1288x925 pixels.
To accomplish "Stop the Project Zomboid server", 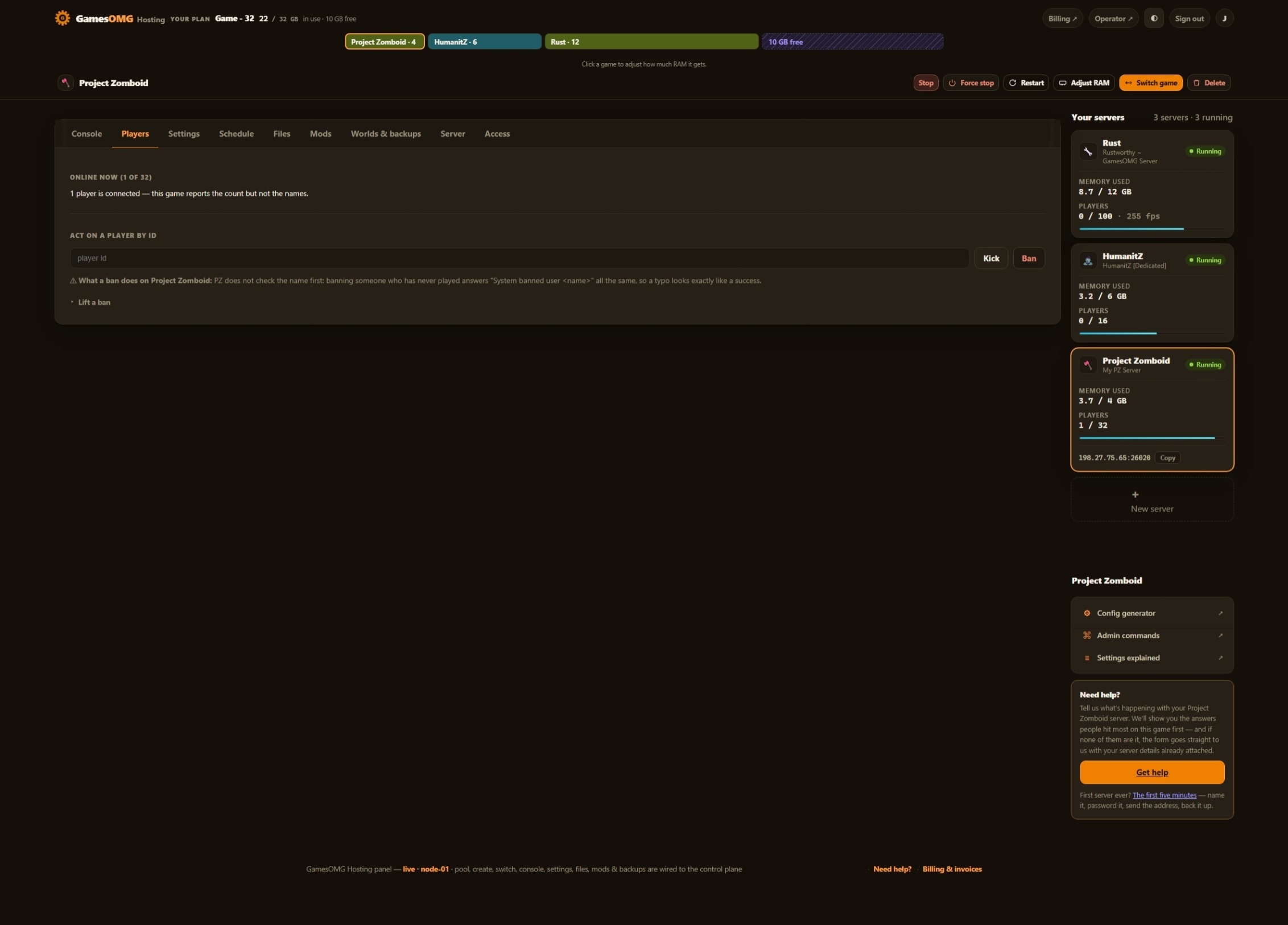I will coord(926,82).
